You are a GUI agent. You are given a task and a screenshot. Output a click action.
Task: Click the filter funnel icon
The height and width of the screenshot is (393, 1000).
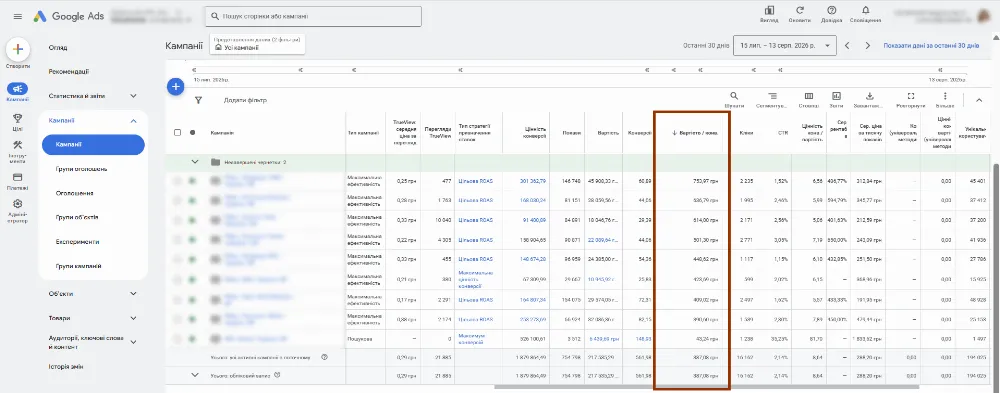(x=198, y=100)
